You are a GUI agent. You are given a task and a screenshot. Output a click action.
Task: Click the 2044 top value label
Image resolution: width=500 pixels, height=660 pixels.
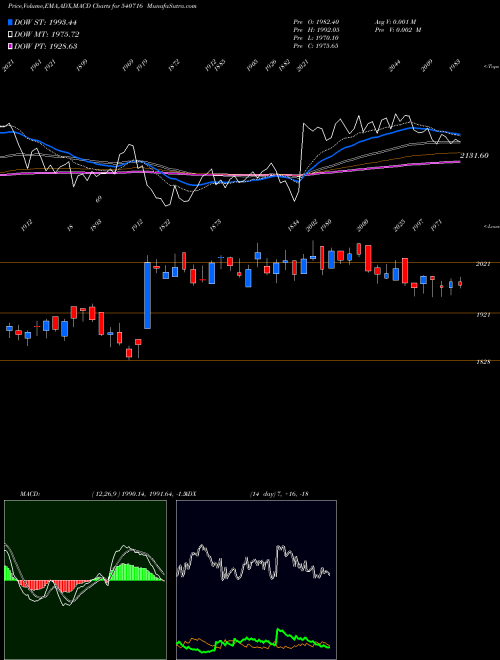pyautogui.click(x=394, y=66)
